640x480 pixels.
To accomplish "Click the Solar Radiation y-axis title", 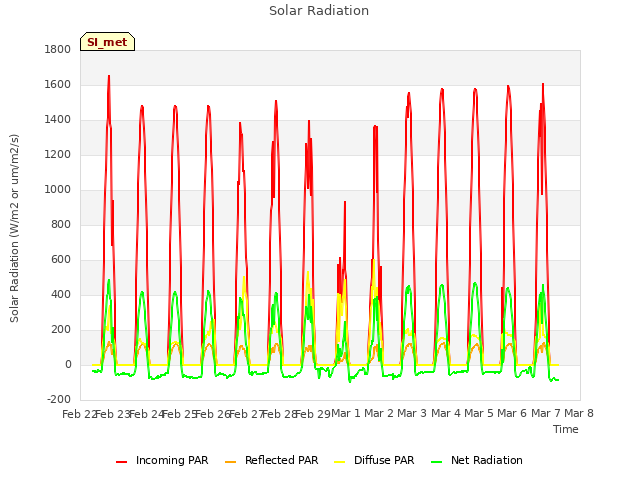I will (14, 228).
